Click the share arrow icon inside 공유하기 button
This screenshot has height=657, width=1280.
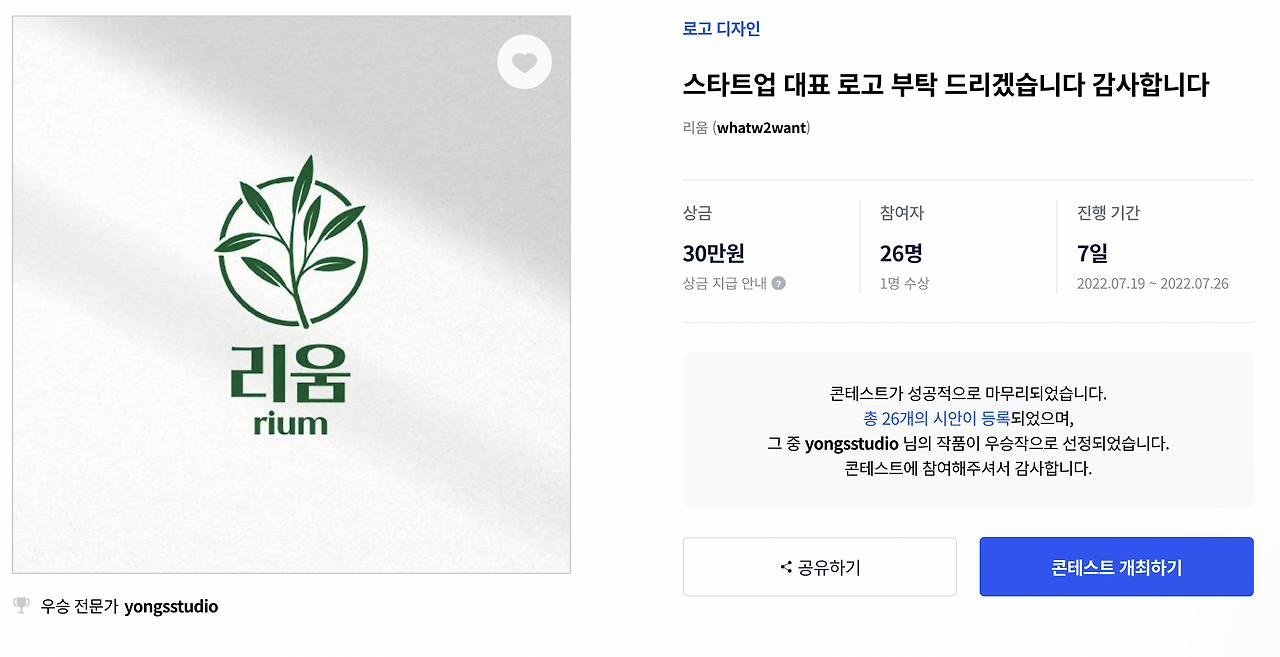point(785,566)
